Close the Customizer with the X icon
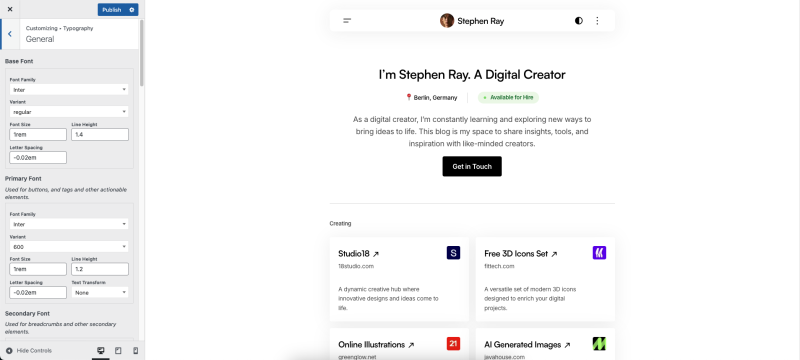800x360 pixels. (x=10, y=9)
